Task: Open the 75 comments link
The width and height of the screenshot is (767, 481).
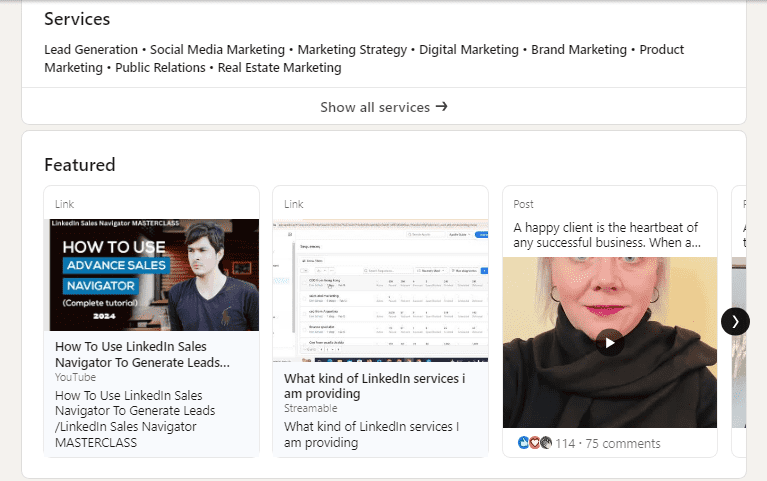Action: coord(623,443)
